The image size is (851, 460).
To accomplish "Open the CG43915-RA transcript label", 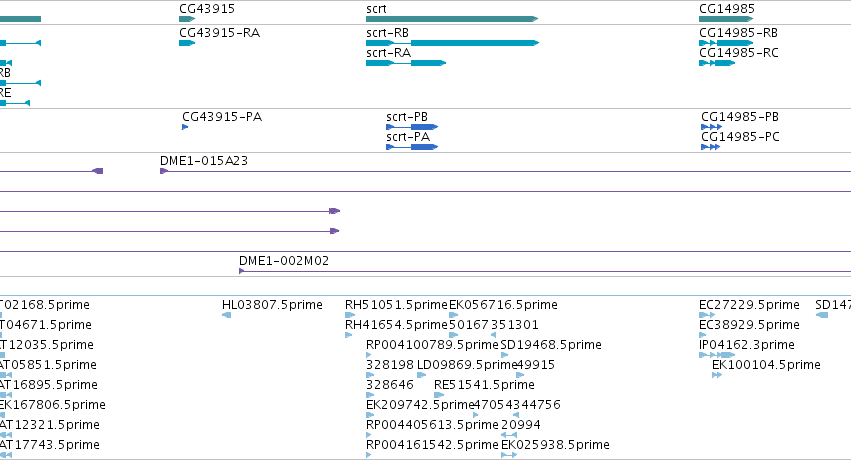I will pyautogui.click(x=220, y=33).
